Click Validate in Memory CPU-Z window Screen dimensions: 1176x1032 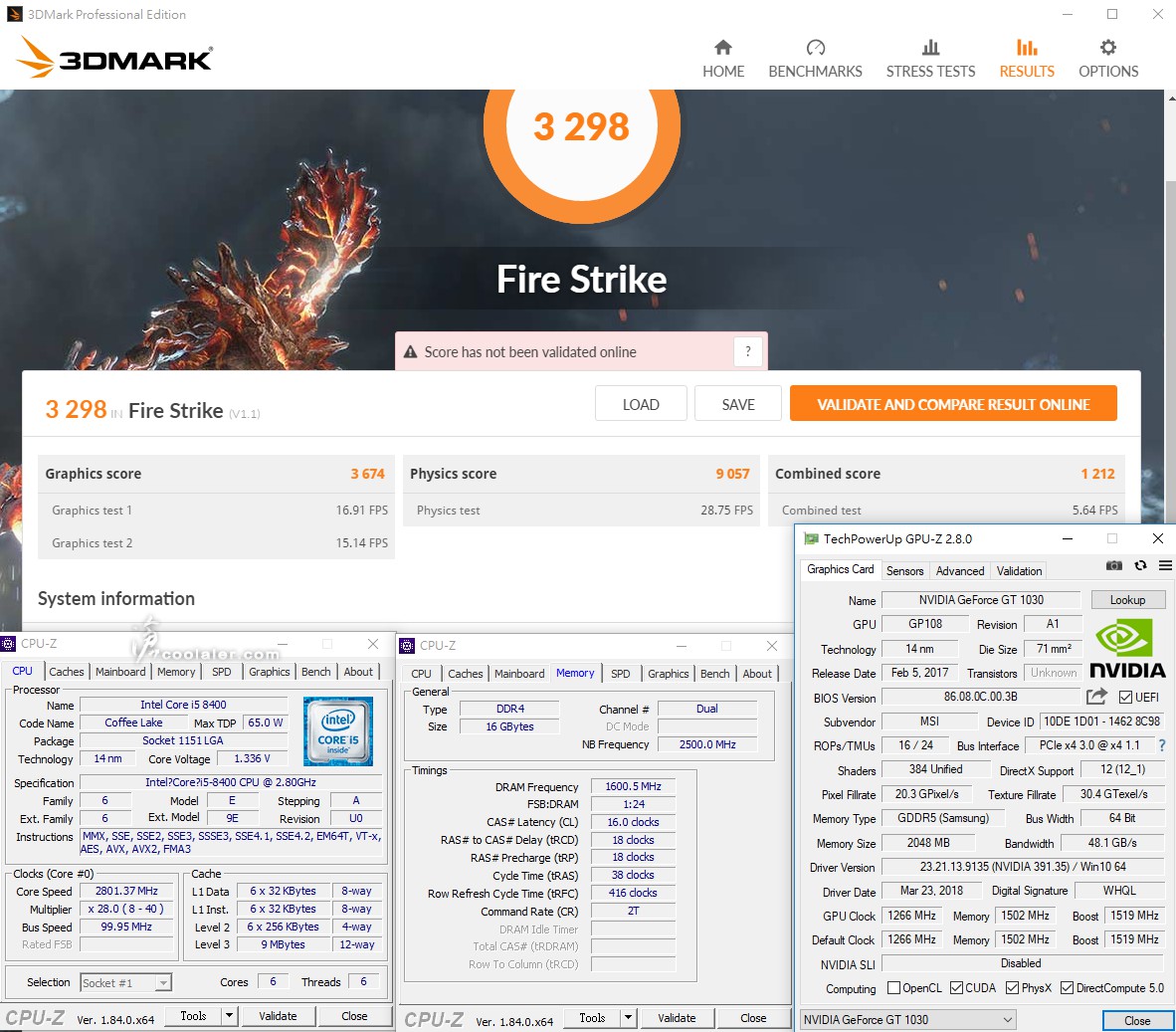click(x=677, y=1018)
